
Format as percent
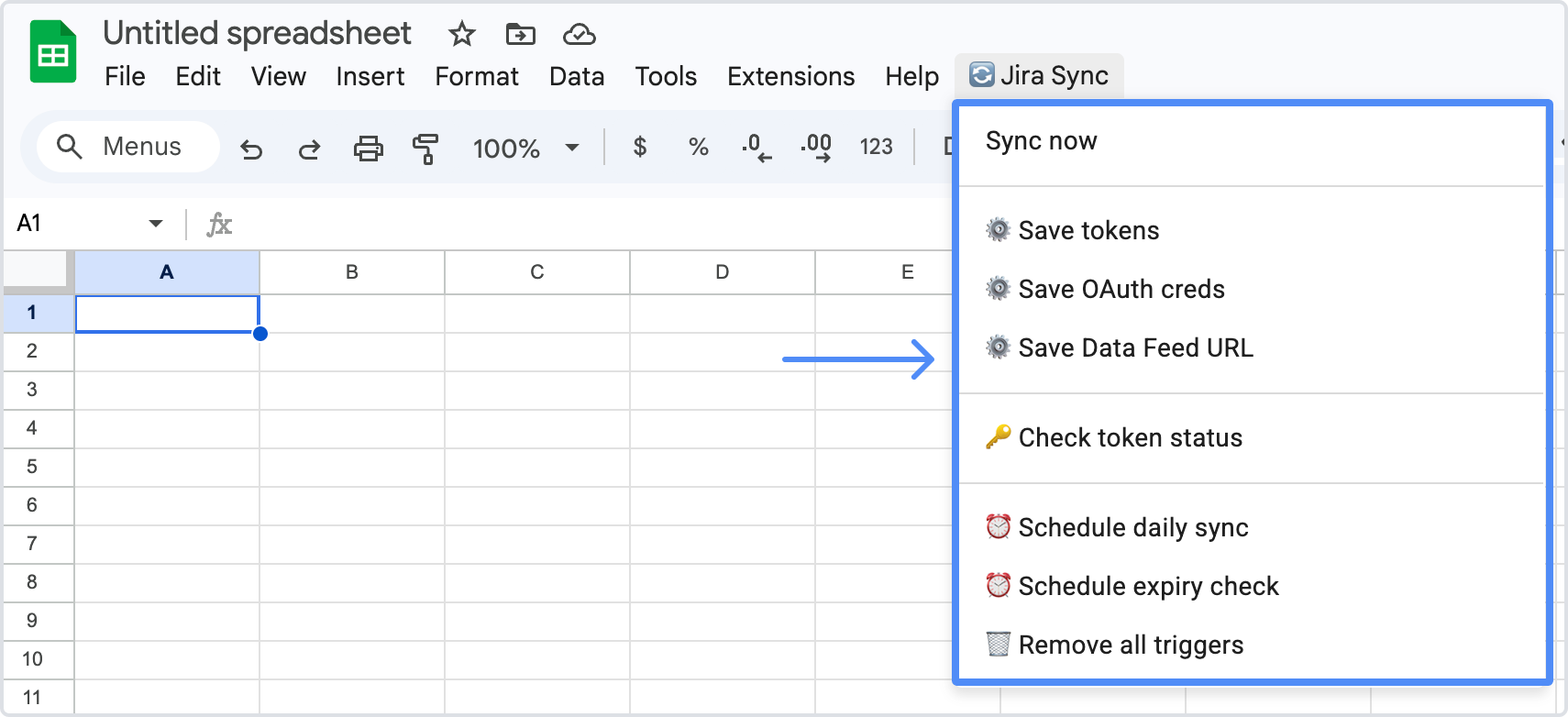tap(699, 147)
